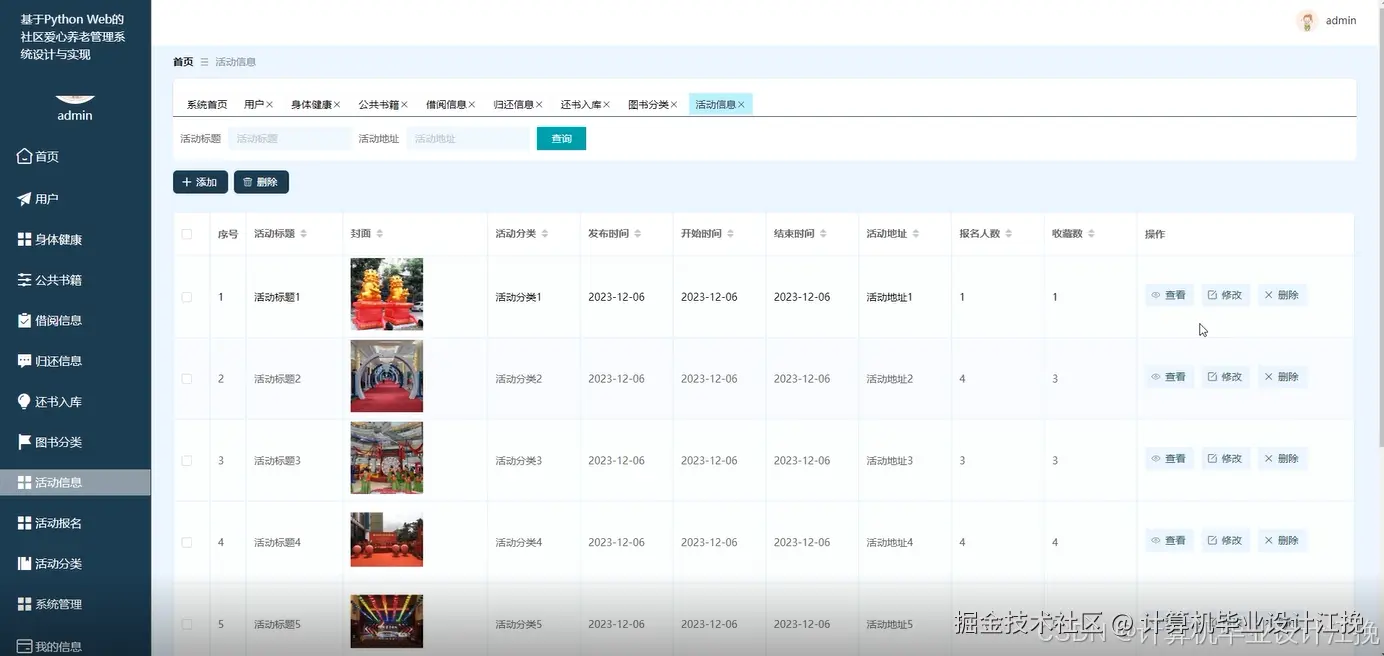Image resolution: width=1384 pixels, height=656 pixels.
Task: Sort by 发布时间 column
Action: pyautogui.click(x=638, y=234)
